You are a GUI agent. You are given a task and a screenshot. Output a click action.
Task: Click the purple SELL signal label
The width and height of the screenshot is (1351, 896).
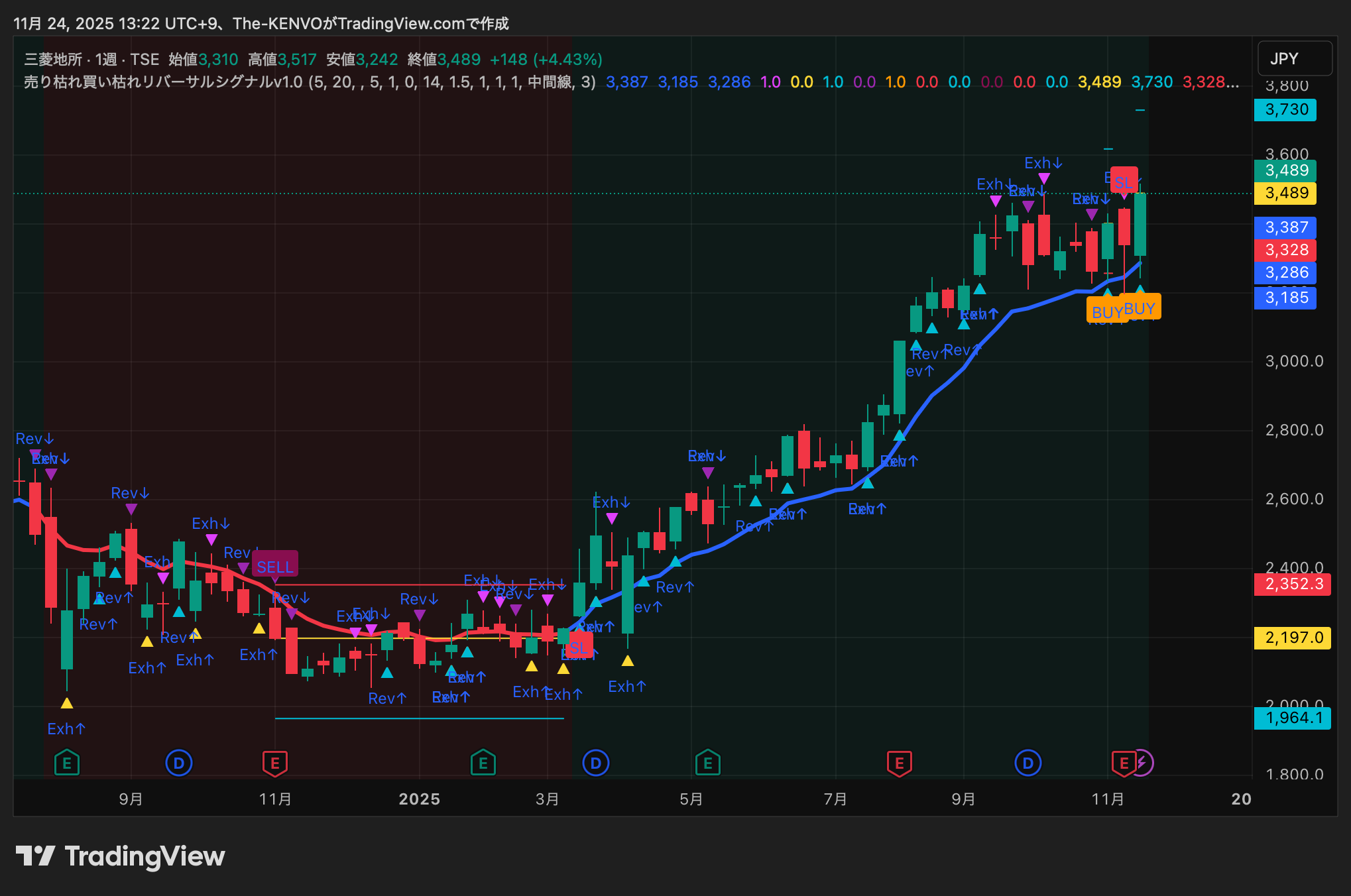tap(275, 567)
